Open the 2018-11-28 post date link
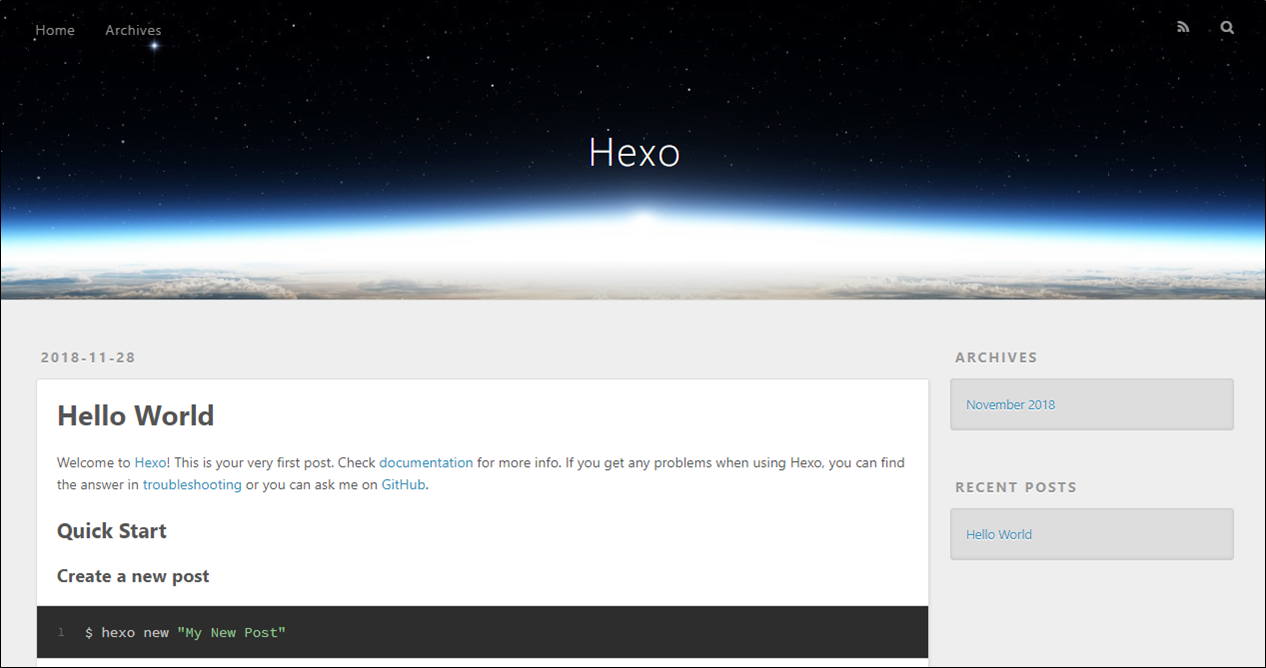Screen dimensions: 1266x668 (x=88, y=357)
